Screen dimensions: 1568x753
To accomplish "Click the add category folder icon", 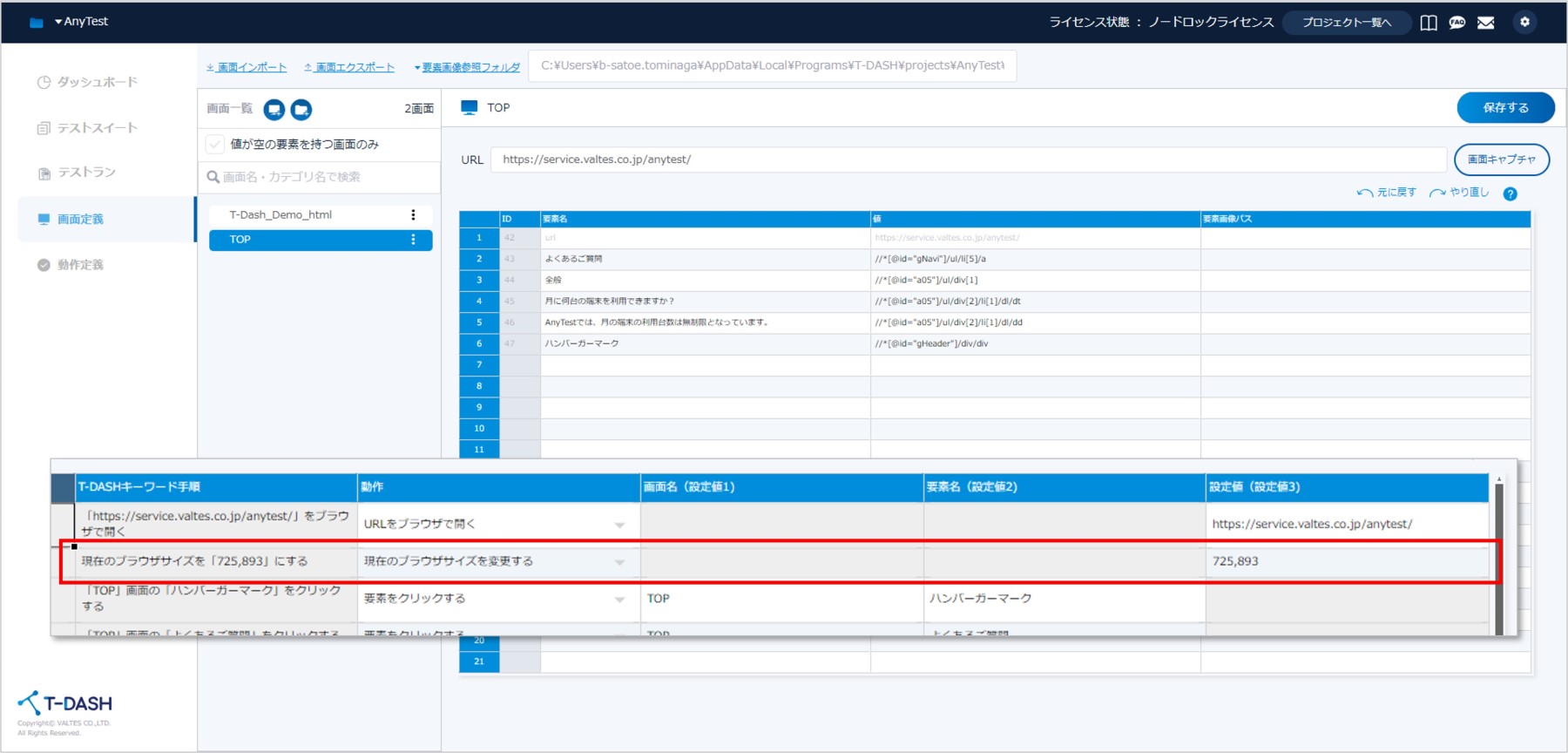I will (x=301, y=109).
